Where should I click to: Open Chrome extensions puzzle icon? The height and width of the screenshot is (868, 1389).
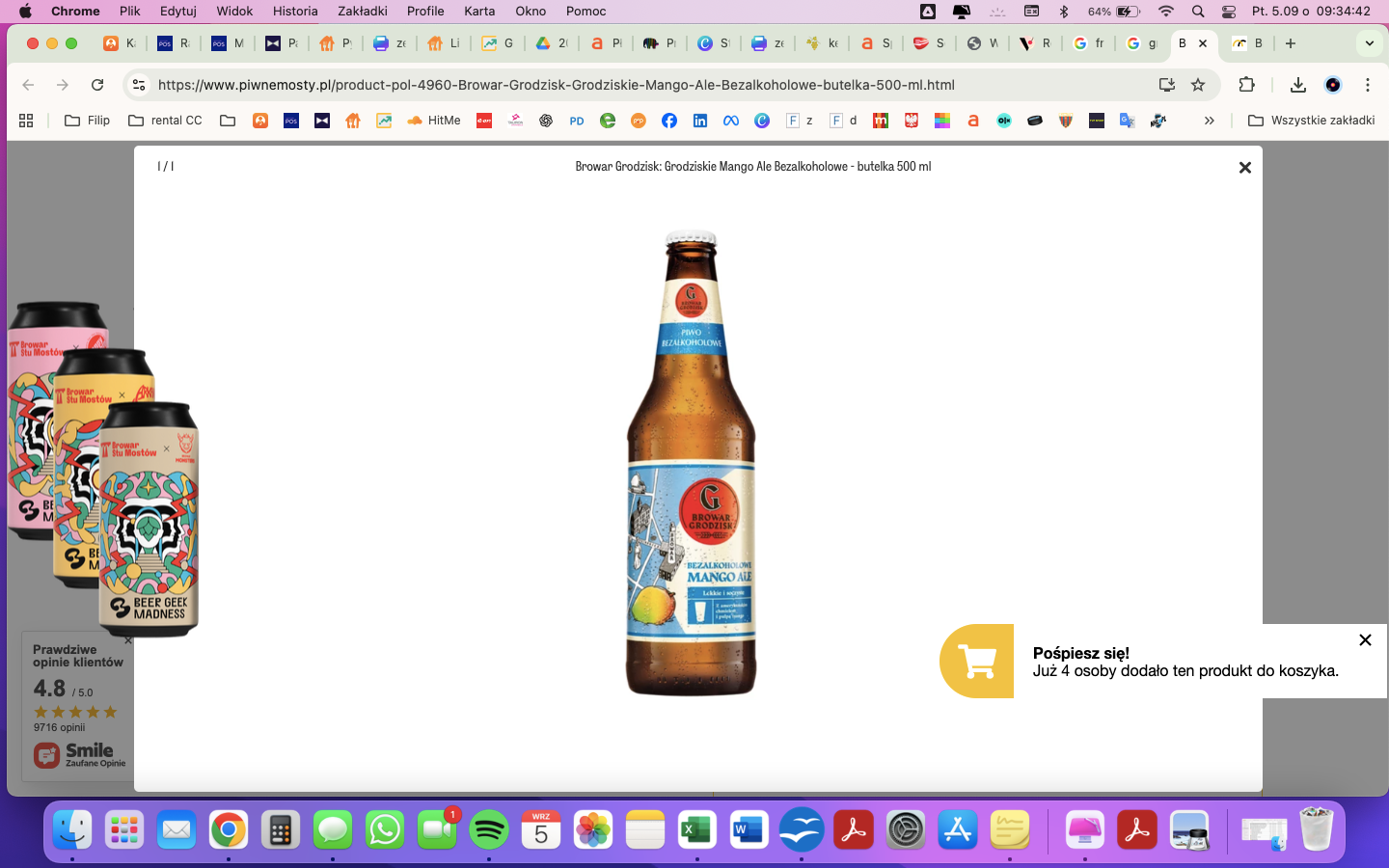(x=1246, y=85)
